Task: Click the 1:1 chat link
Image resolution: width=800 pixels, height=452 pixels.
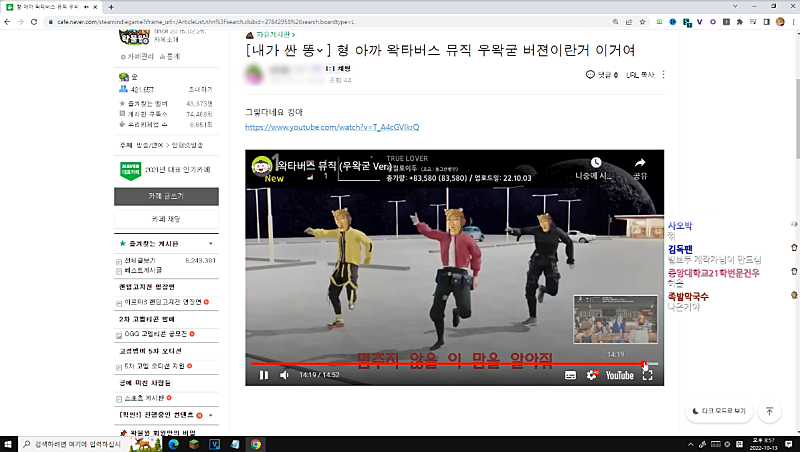Action: (x=338, y=68)
